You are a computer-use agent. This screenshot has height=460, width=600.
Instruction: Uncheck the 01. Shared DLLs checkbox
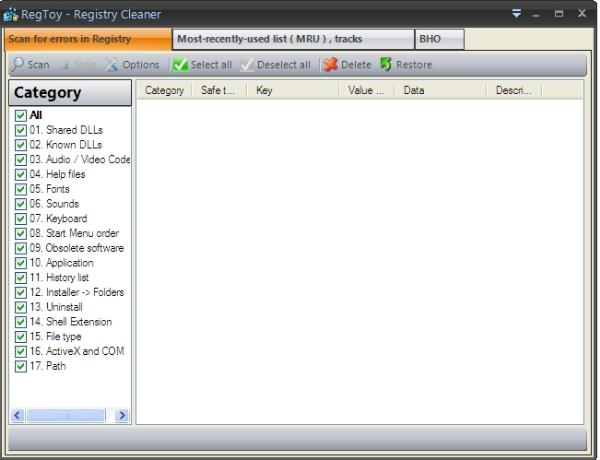(x=21, y=130)
